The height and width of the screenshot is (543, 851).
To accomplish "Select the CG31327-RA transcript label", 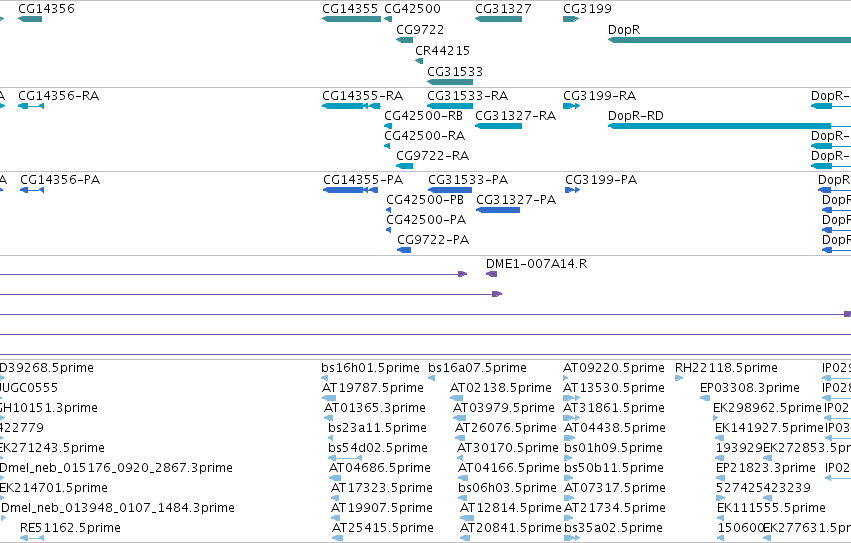I will (516, 116).
